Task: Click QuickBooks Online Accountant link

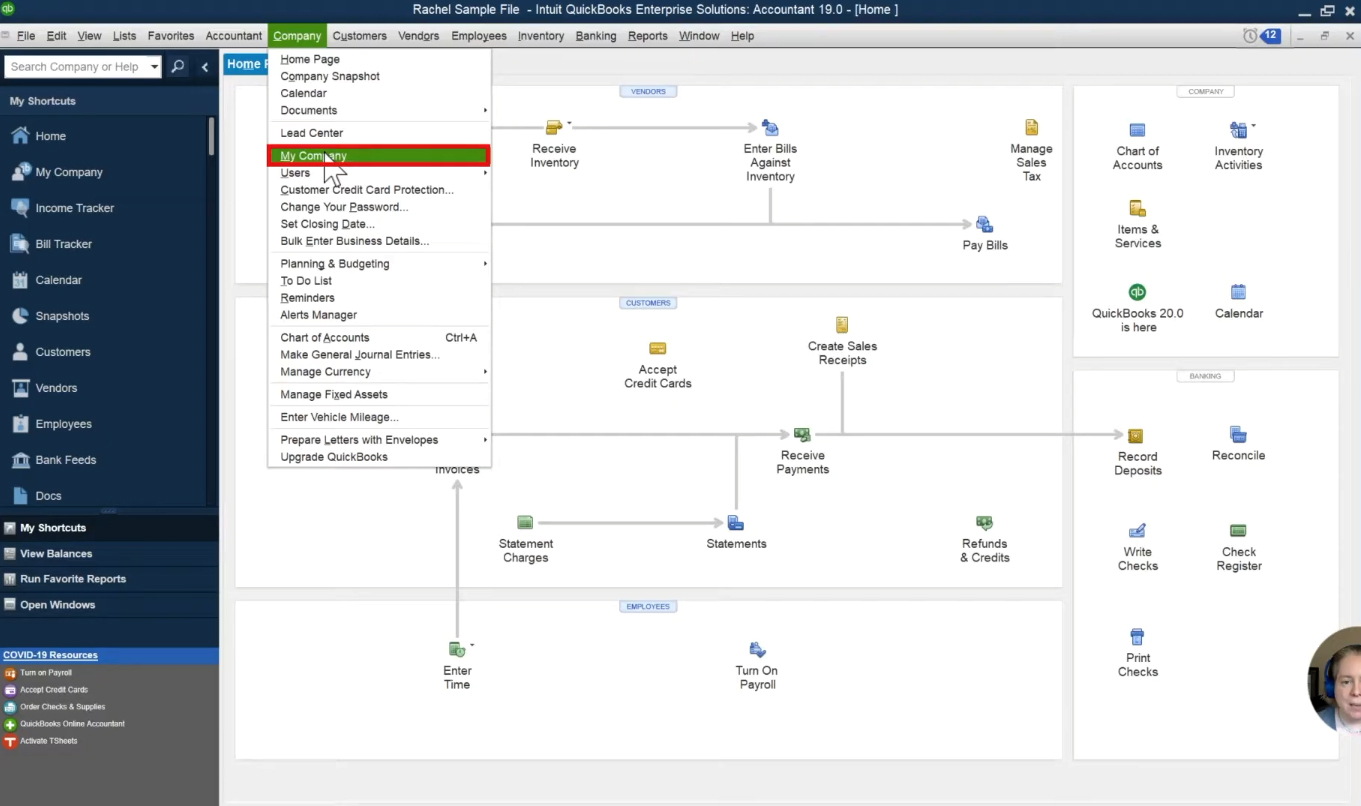Action: pyautogui.click(x=72, y=724)
